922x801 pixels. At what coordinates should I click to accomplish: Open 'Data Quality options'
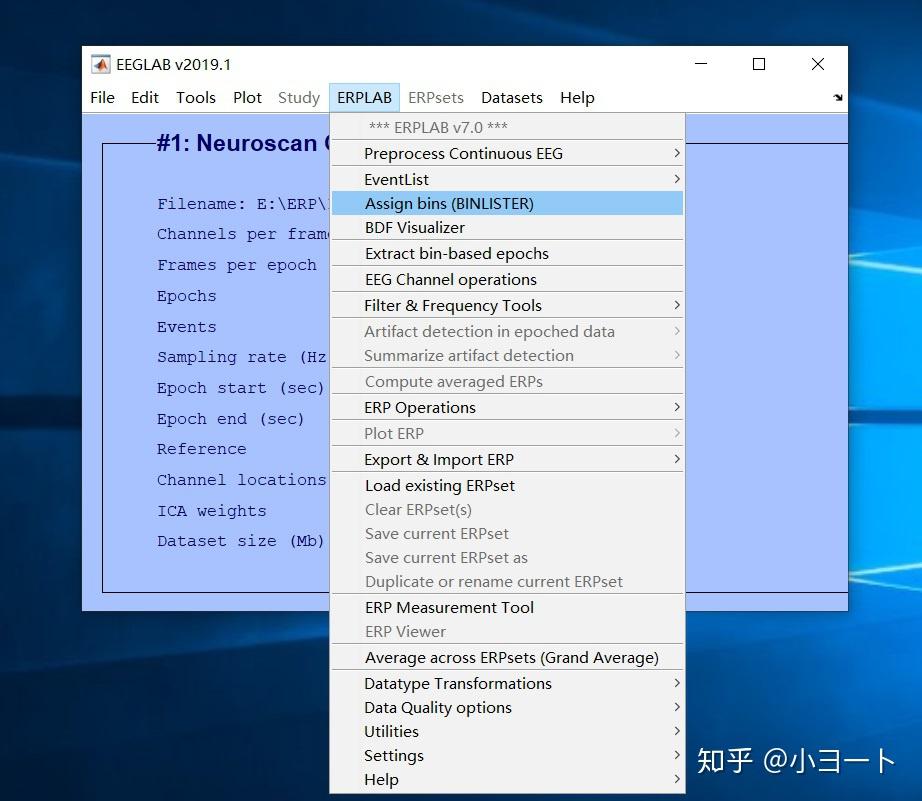[x=438, y=707]
